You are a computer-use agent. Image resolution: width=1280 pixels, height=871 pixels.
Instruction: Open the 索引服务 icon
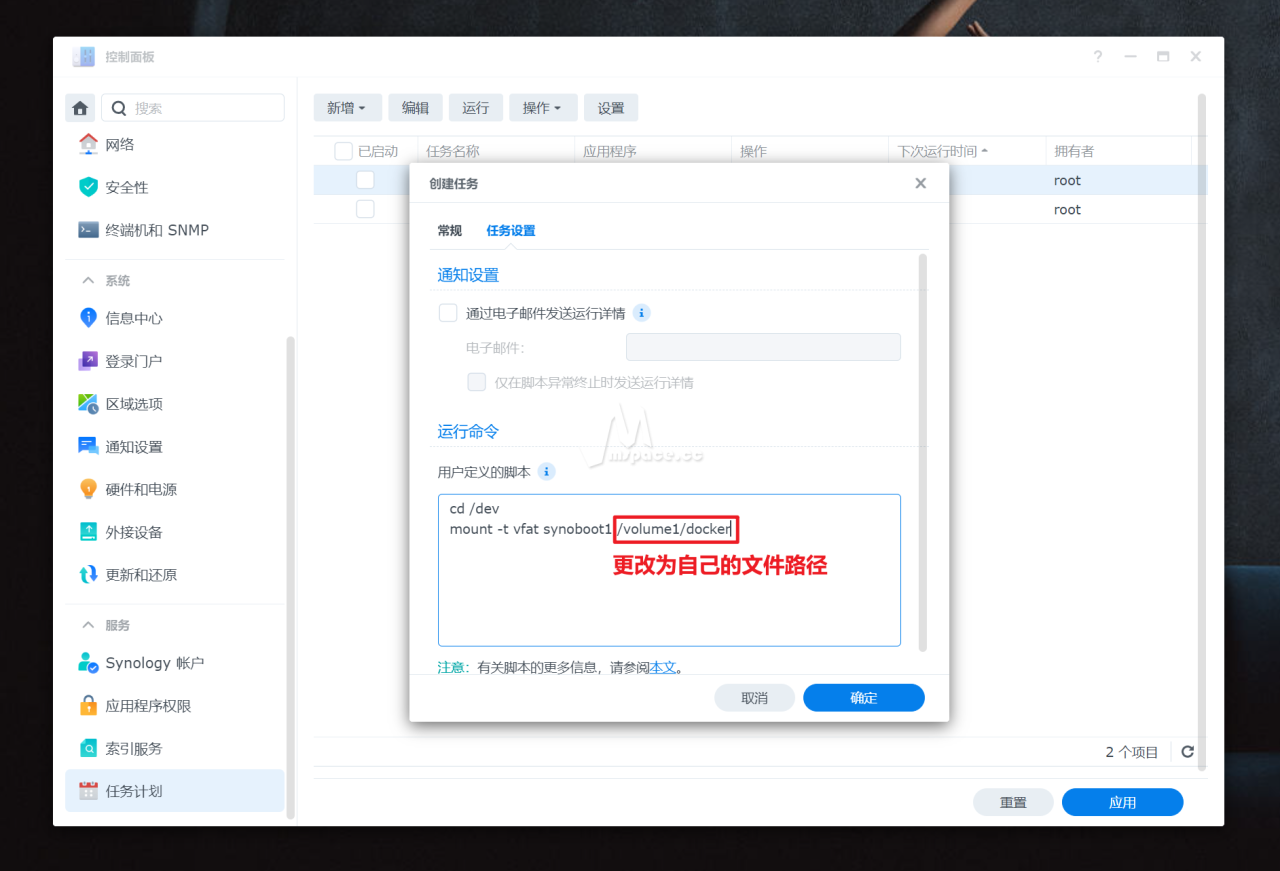(x=88, y=748)
